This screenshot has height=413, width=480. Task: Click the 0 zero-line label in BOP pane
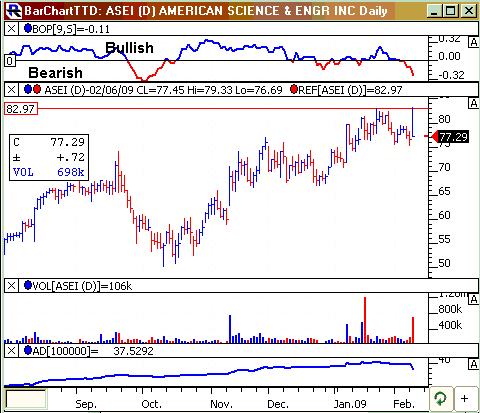[x=10, y=61]
